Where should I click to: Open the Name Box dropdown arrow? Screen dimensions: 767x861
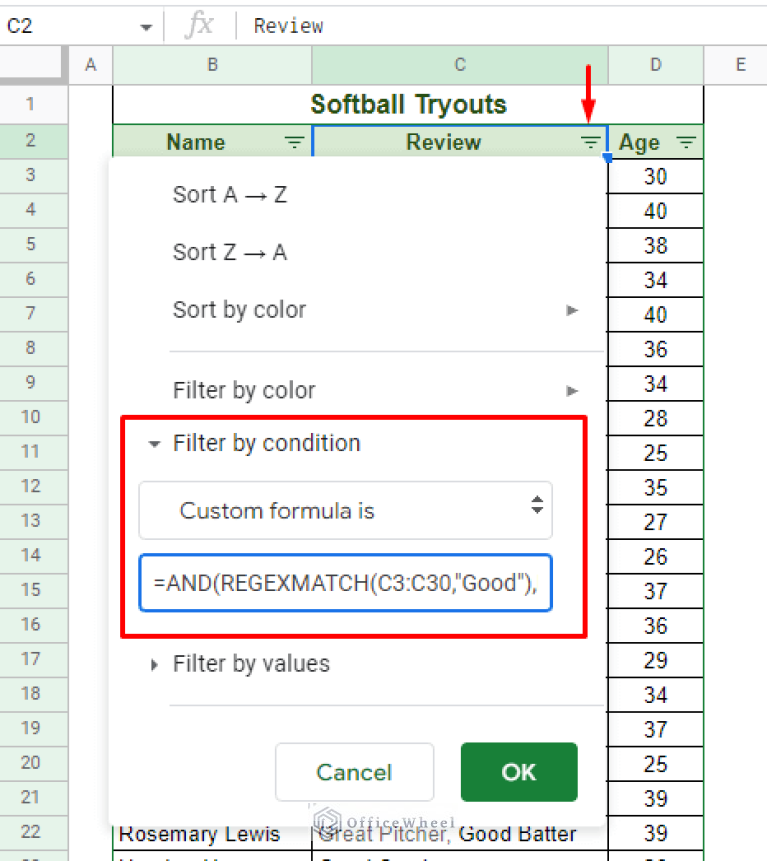pyautogui.click(x=146, y=27)
